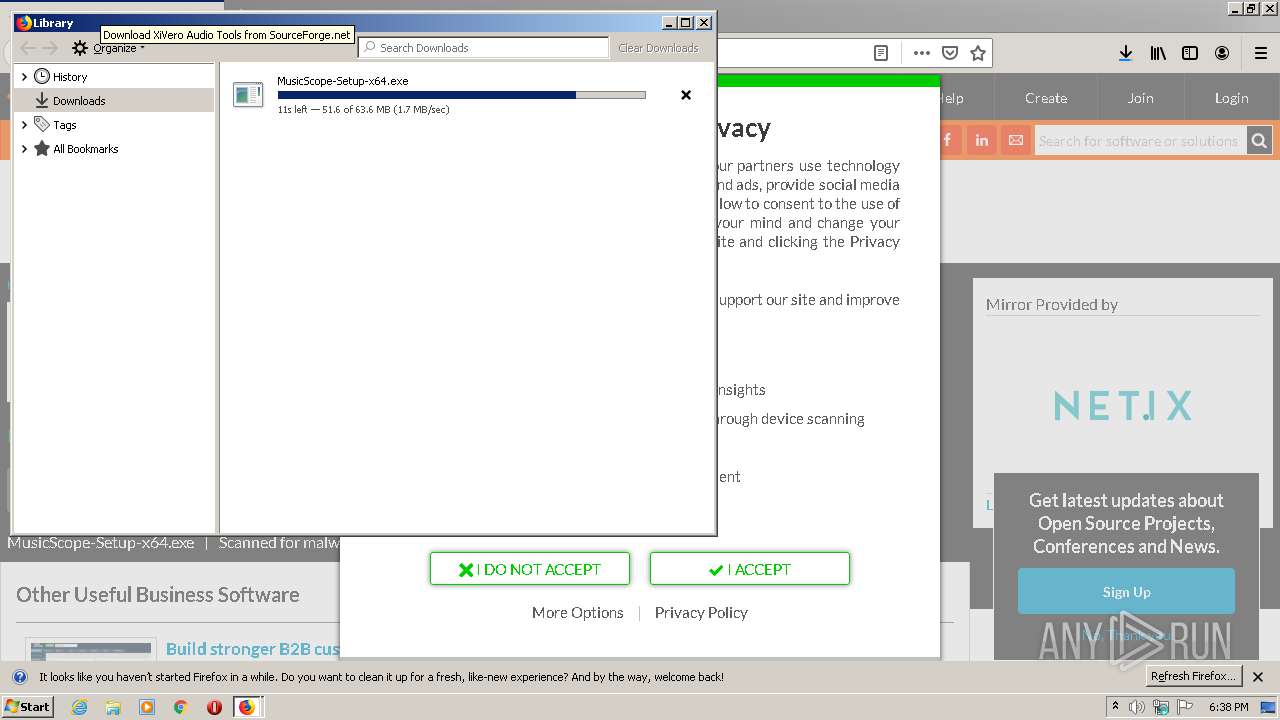Go forward using Library forward arrow
1280x720 pixels.
click(x=51, y=48)
